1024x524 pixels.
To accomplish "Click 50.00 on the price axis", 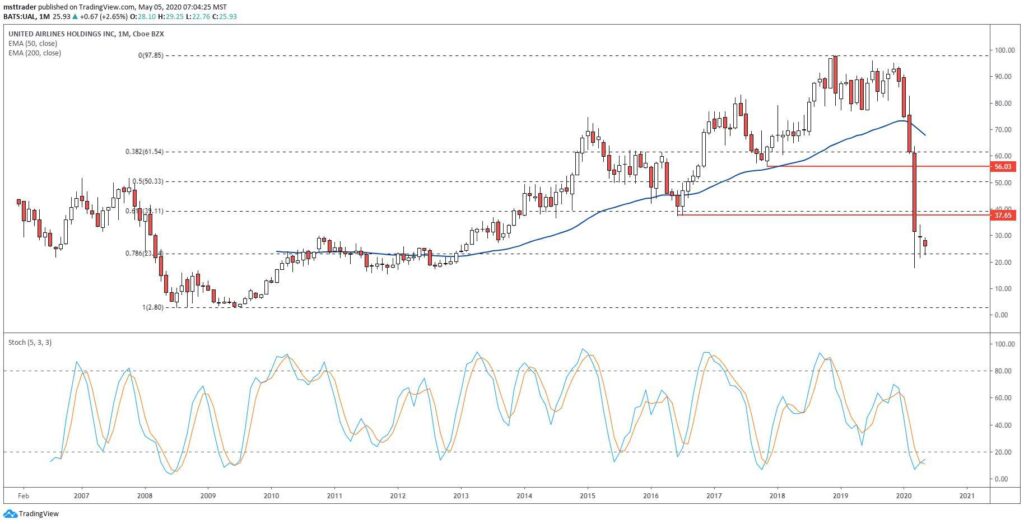I will pyautogui.click(x=1002, y=182).
